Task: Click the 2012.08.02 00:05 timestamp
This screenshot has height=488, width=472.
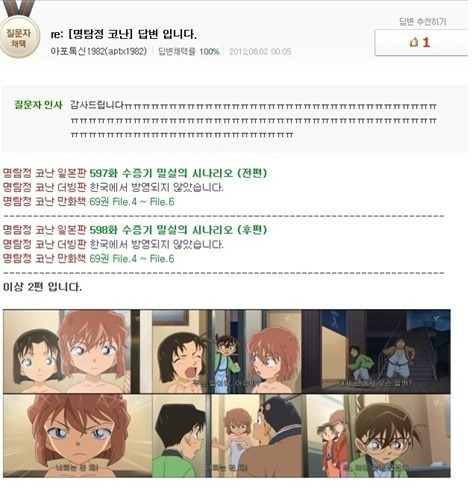Action: click(260, 51)
